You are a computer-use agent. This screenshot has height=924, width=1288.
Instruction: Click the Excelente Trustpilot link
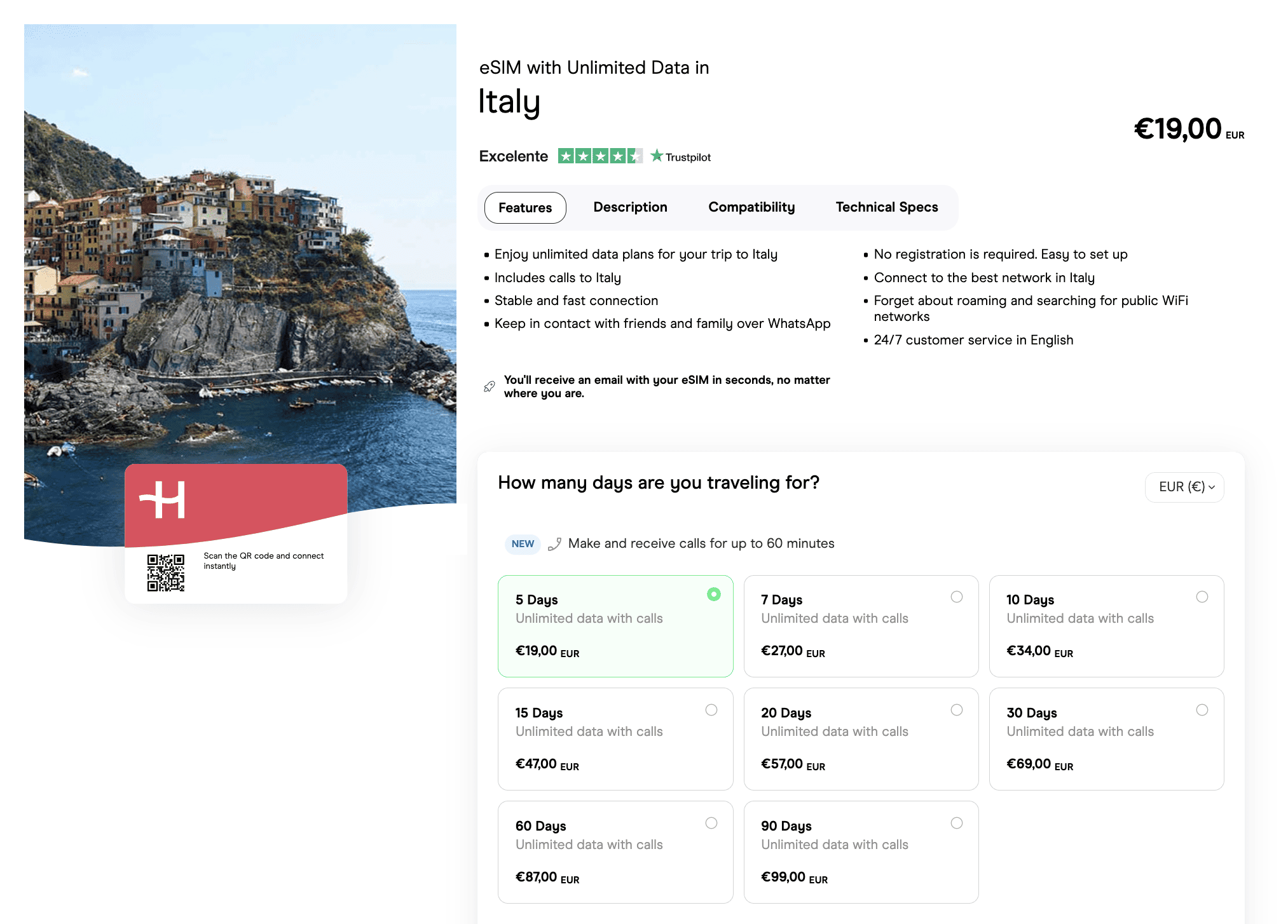[513, 156]
